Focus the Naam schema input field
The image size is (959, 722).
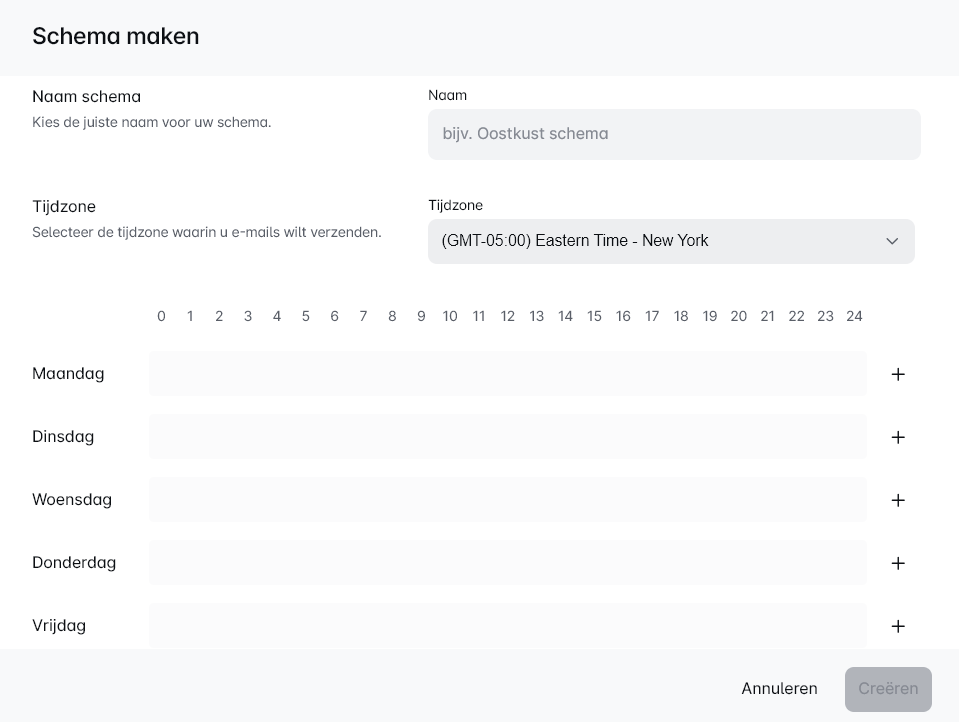(674, 134)
